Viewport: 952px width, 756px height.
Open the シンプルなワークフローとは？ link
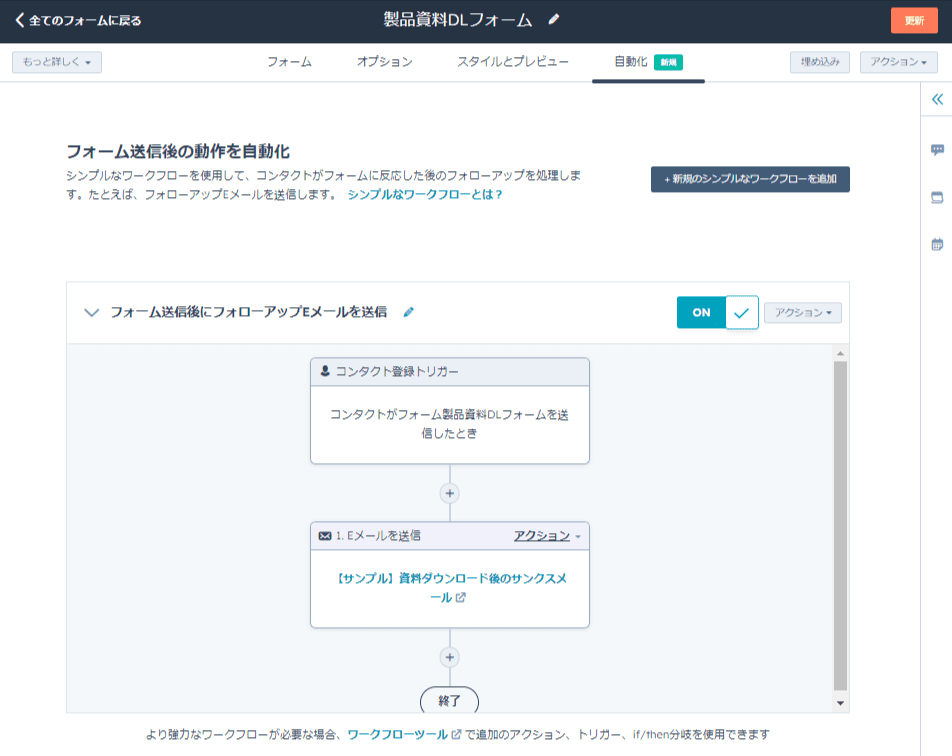tap(424, 194)
